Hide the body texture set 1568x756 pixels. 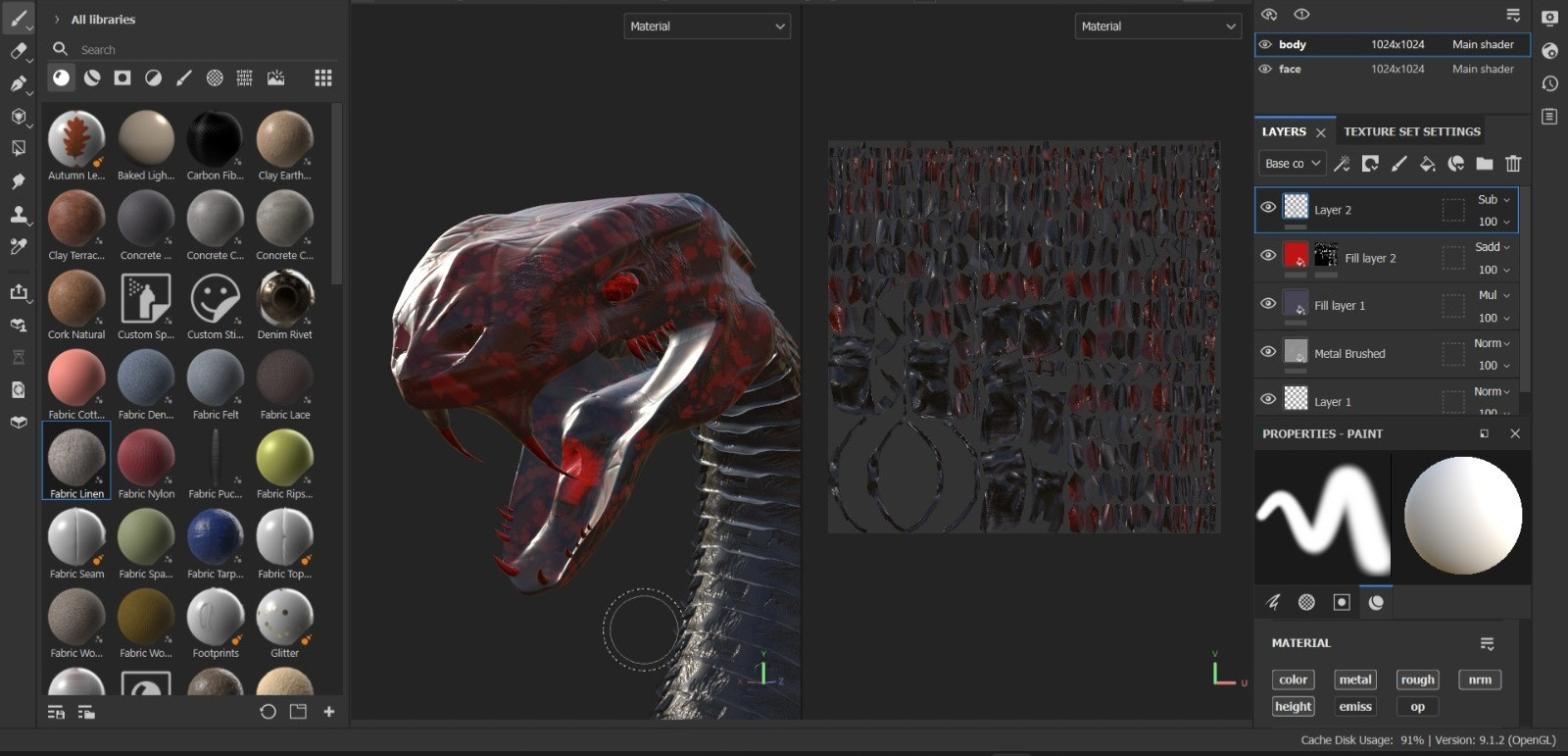1265,44
